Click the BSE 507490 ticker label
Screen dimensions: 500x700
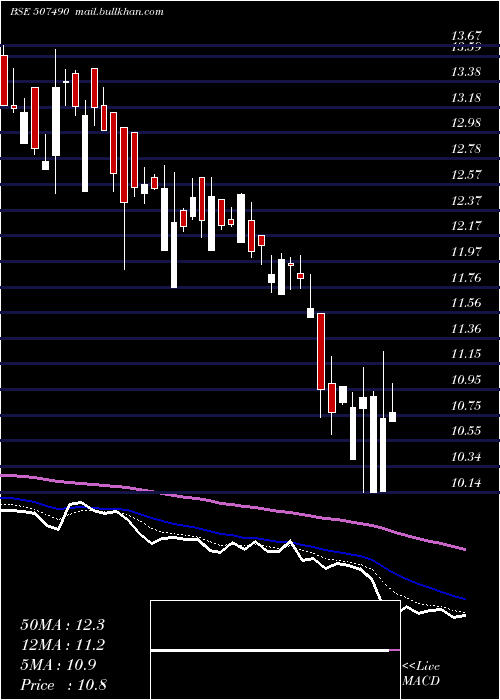40,11
